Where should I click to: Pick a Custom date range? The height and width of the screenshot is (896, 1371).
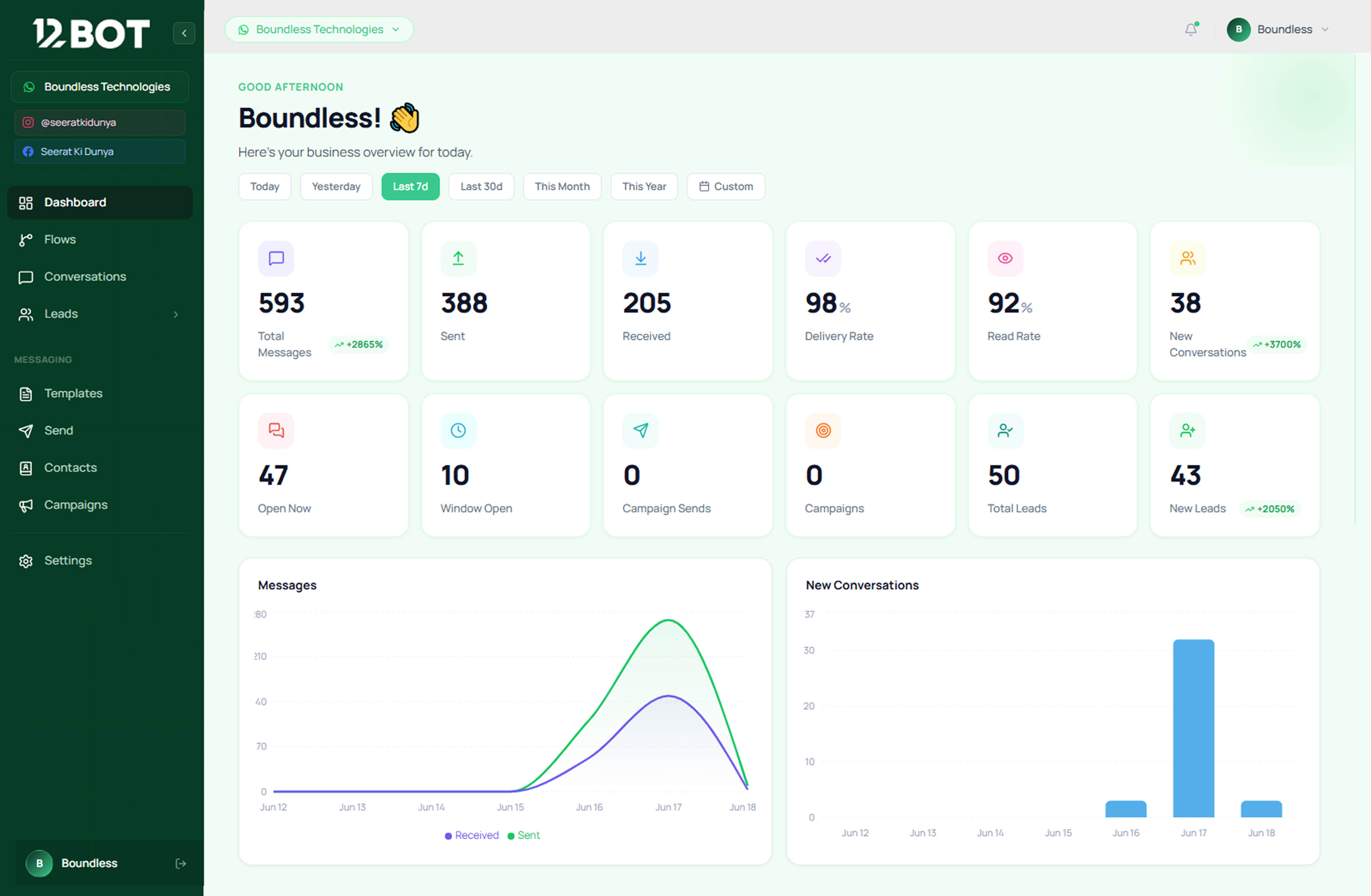[726, 187]
